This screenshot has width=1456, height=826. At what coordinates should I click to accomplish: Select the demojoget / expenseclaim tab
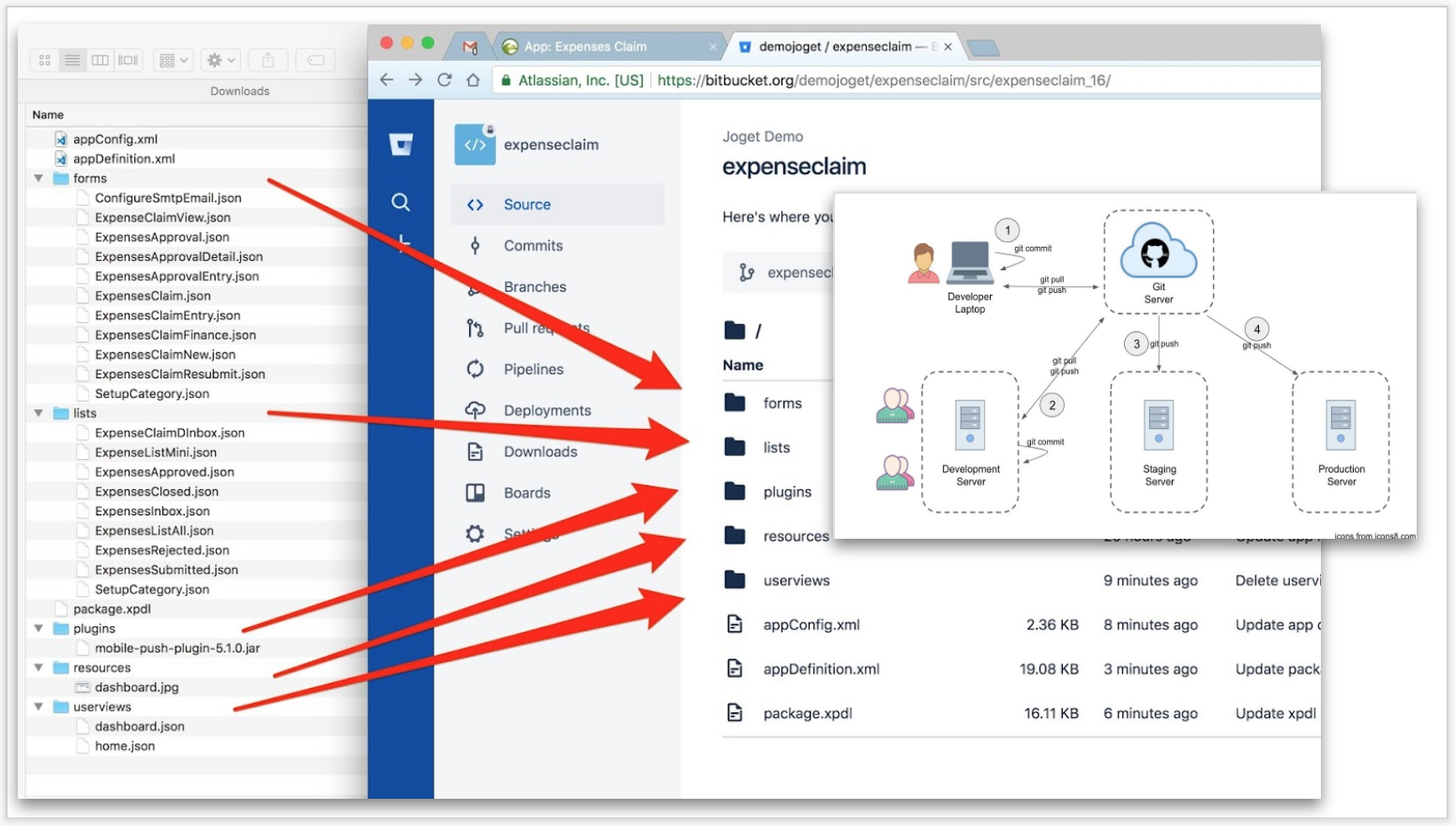coord(844,47)
